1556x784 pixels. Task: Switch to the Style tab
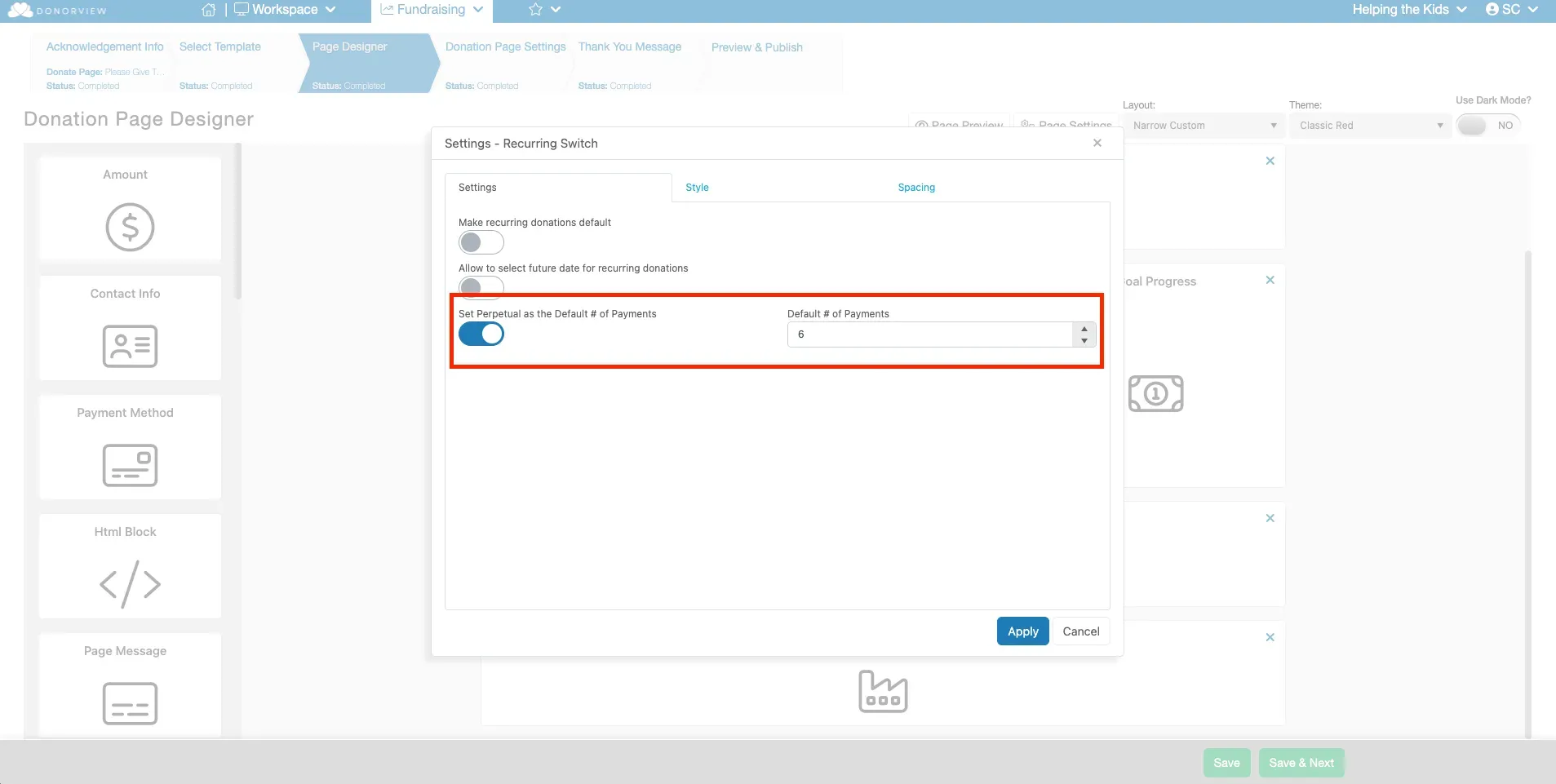(697, 188)
